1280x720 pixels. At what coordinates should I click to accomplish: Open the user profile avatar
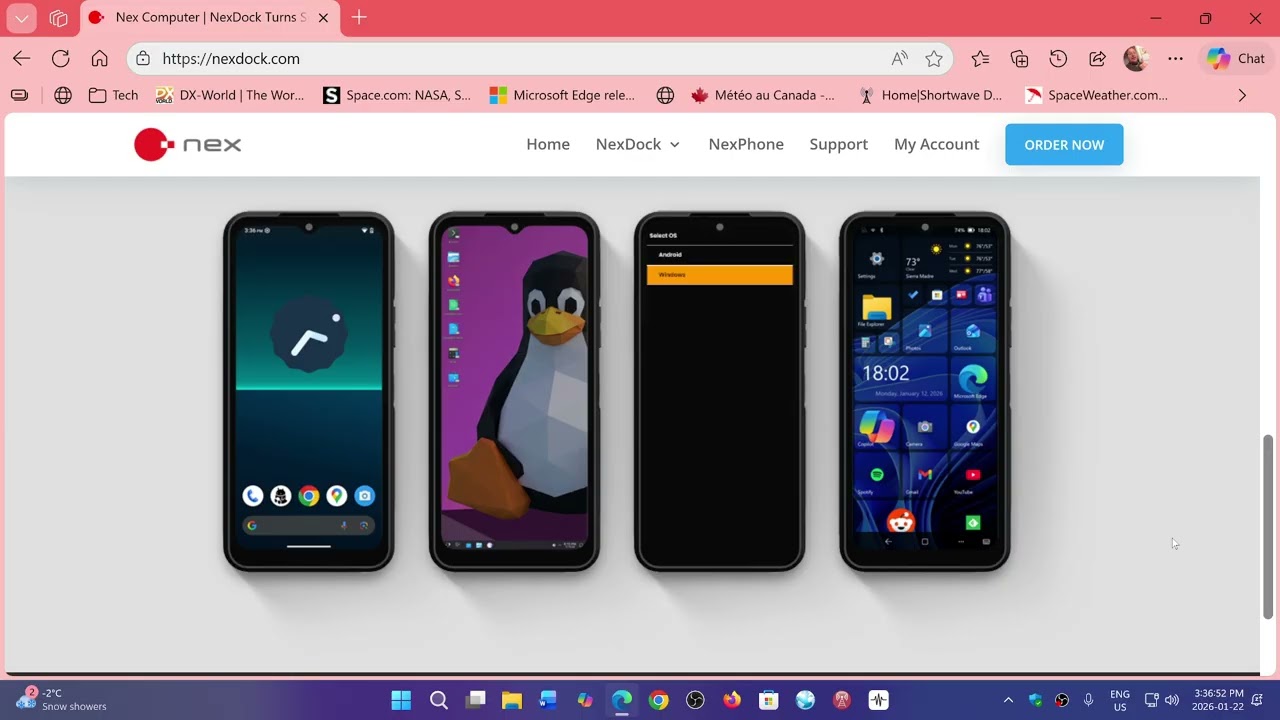1135,59
